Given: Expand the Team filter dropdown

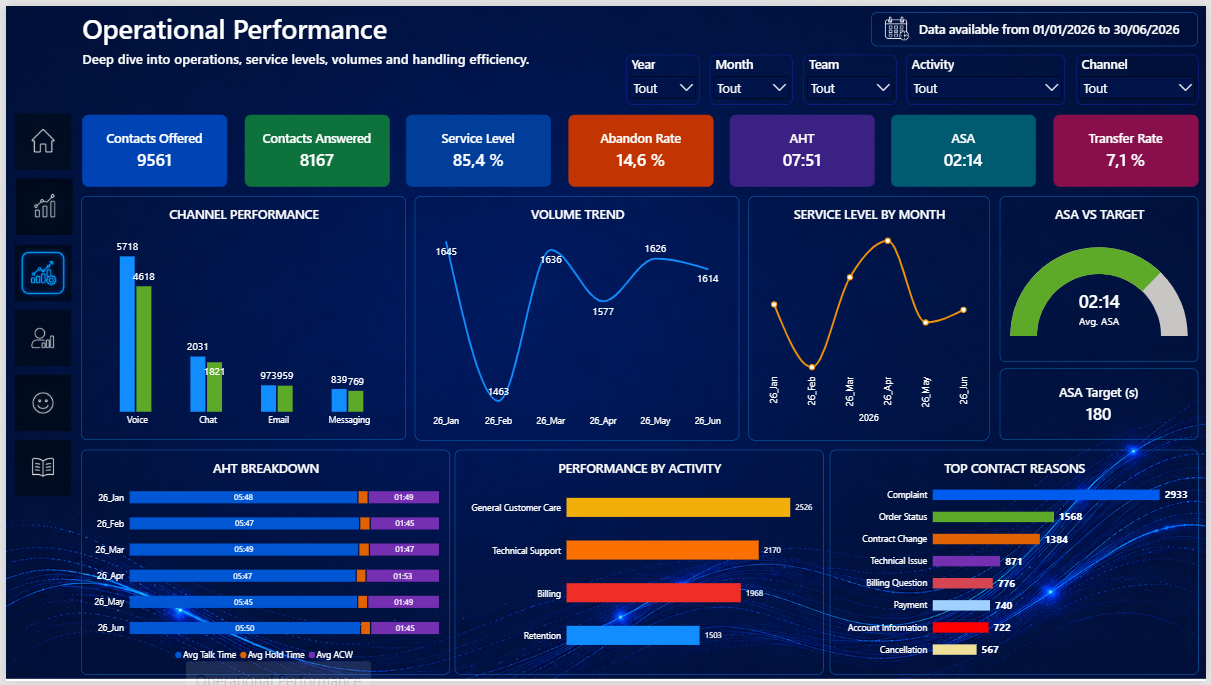Looking at the screenshot, I should [x=850, y=89].
